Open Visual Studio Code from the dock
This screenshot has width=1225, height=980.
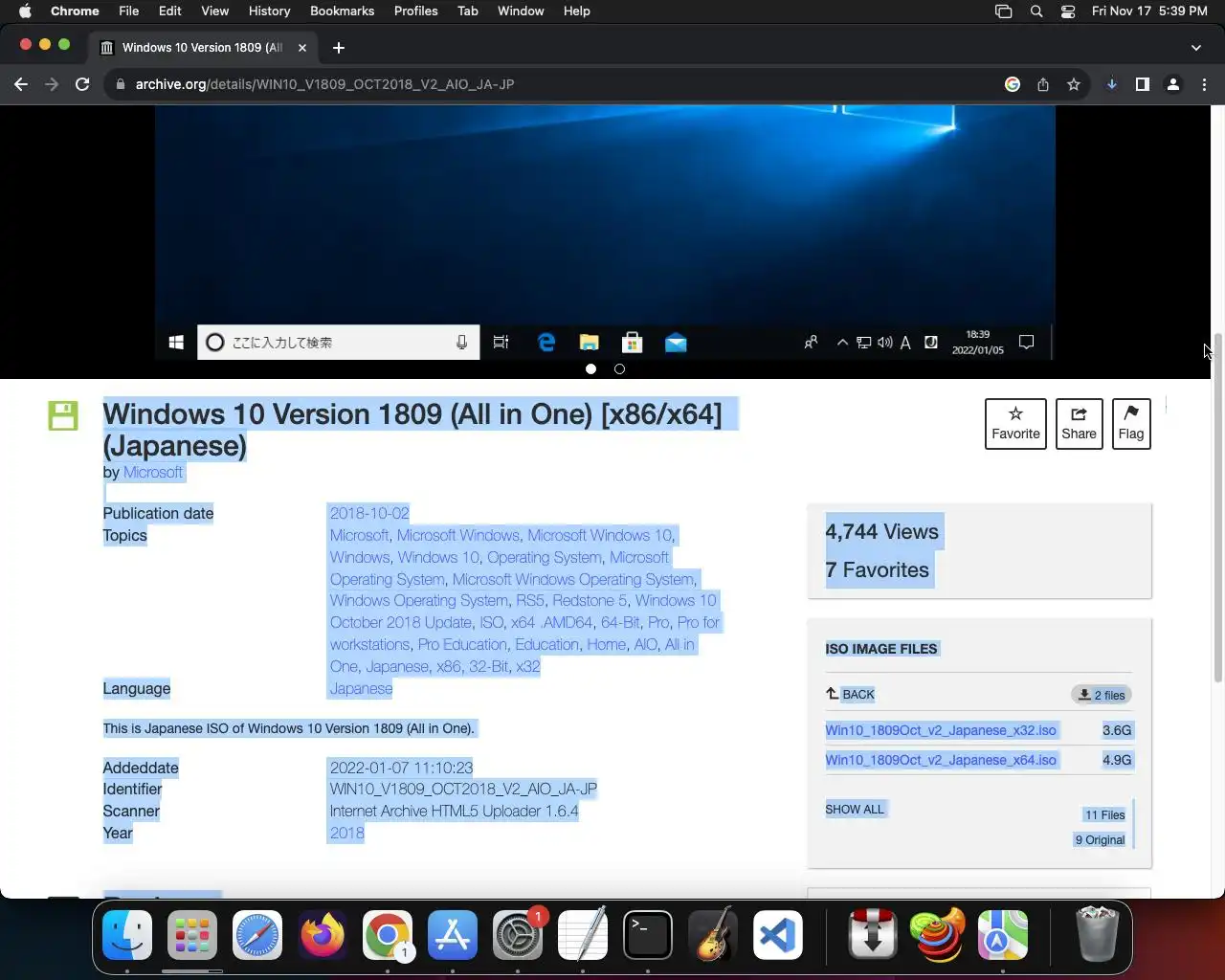click(778, 934)
